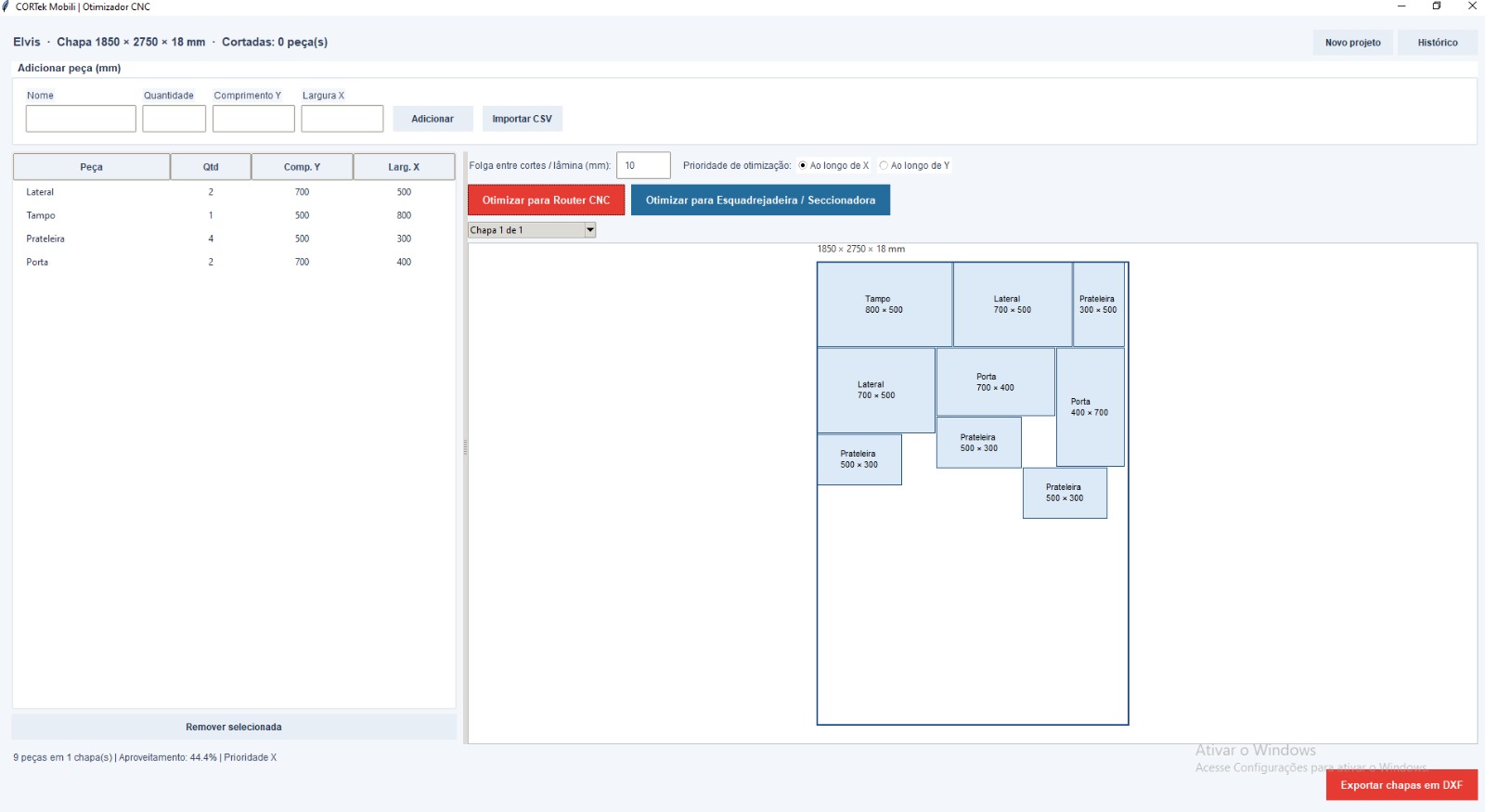This screenshot has width=1485, height=812.
Task: Focus the Largura X input field
Action: tap(342, 119)
